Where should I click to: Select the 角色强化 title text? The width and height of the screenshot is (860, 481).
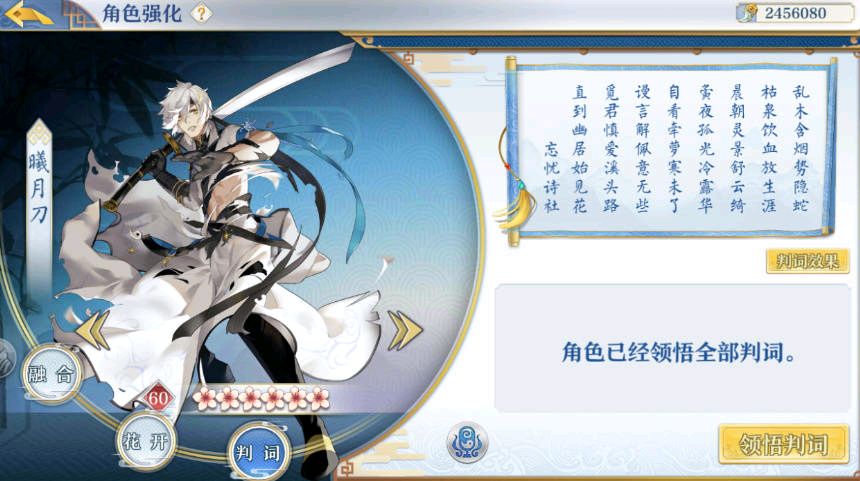pos(142,14)
